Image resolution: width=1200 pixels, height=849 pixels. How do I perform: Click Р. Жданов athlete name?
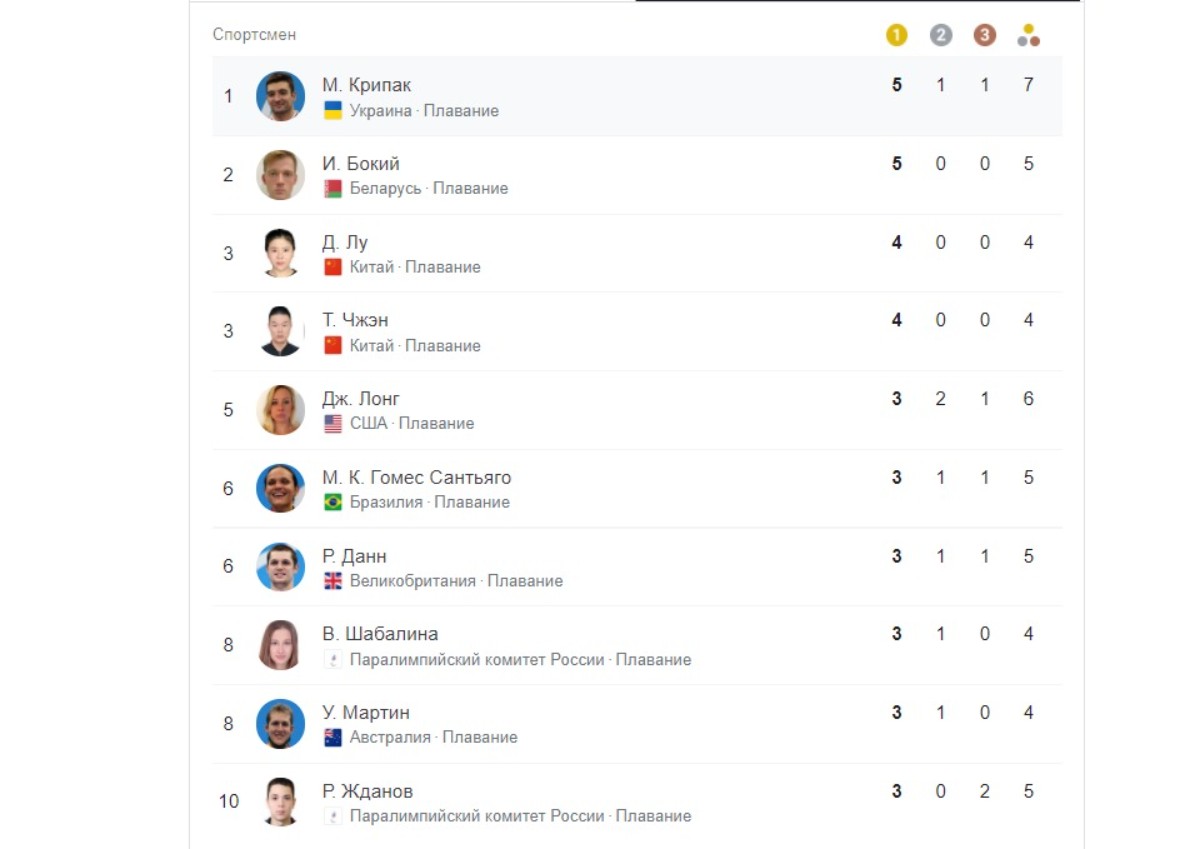[367, 791]
